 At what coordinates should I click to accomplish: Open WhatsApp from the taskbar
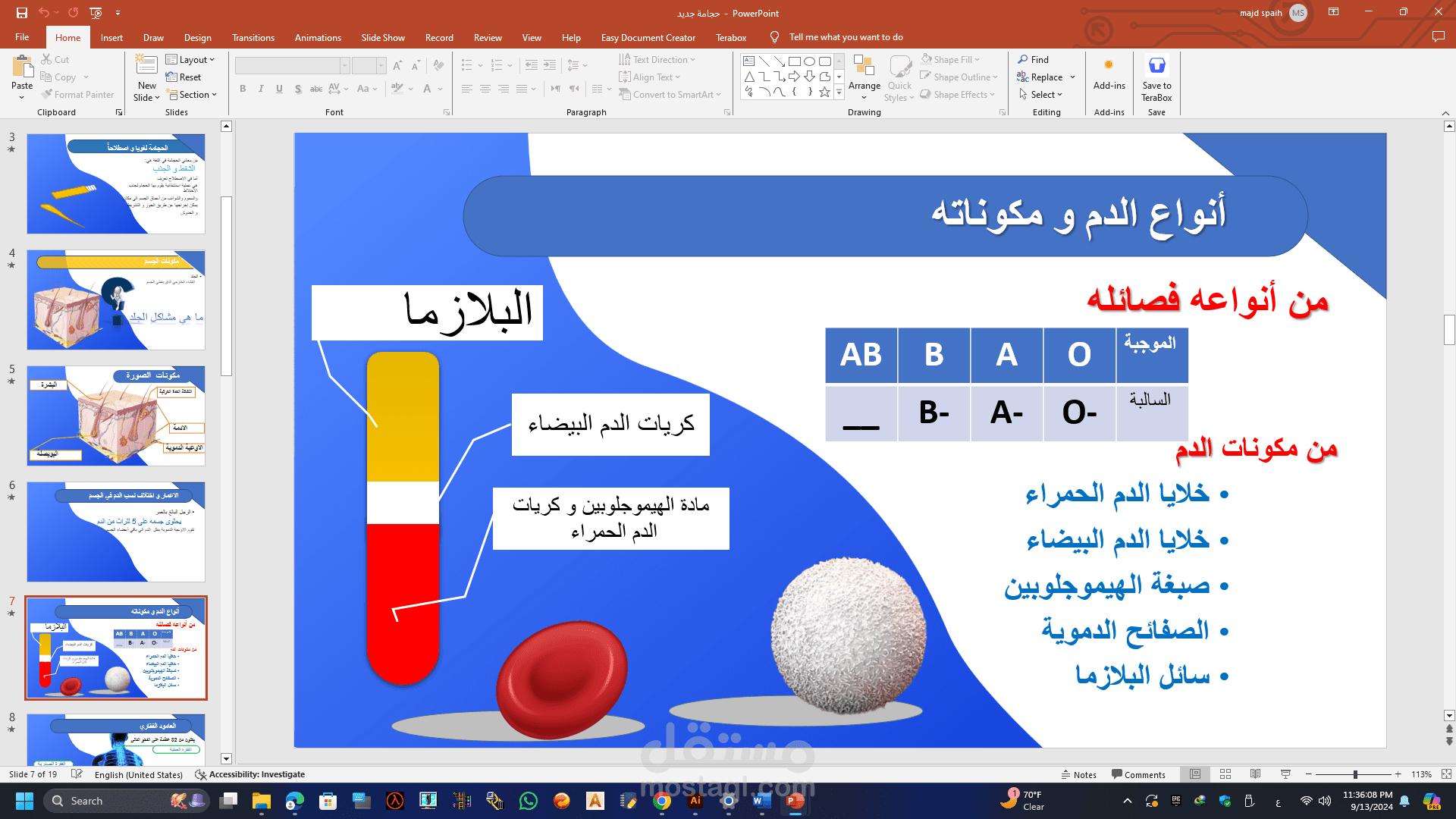(529, 801)
